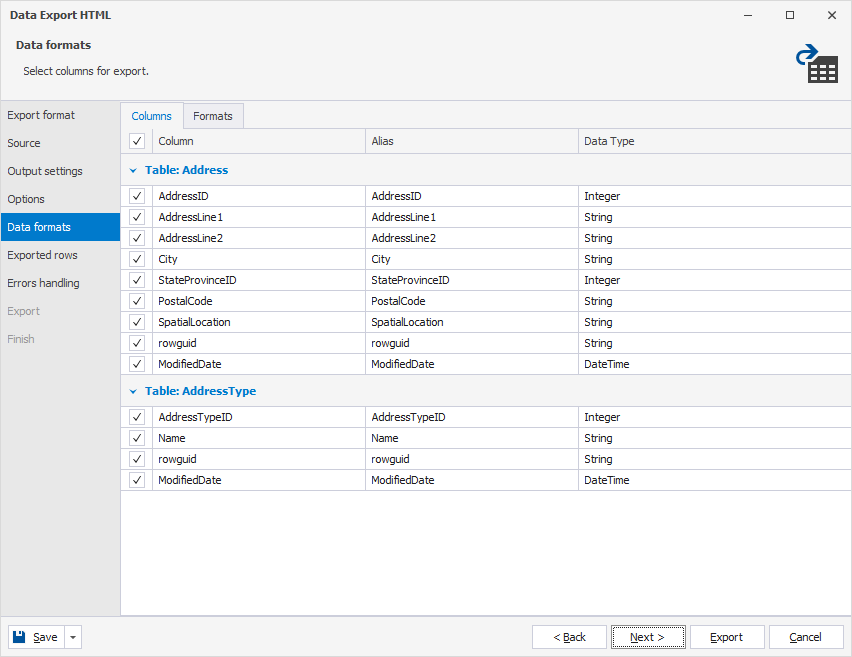This screenshot has height=657, width=852.
Task: Minimize the Data Export HTML window
Action: 748,15
